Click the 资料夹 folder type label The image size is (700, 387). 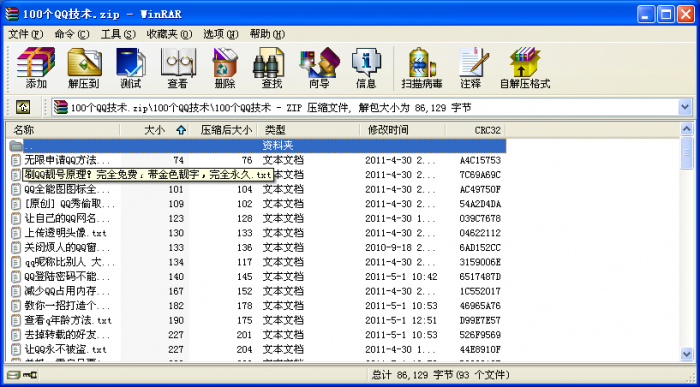(x=278, y=146)
